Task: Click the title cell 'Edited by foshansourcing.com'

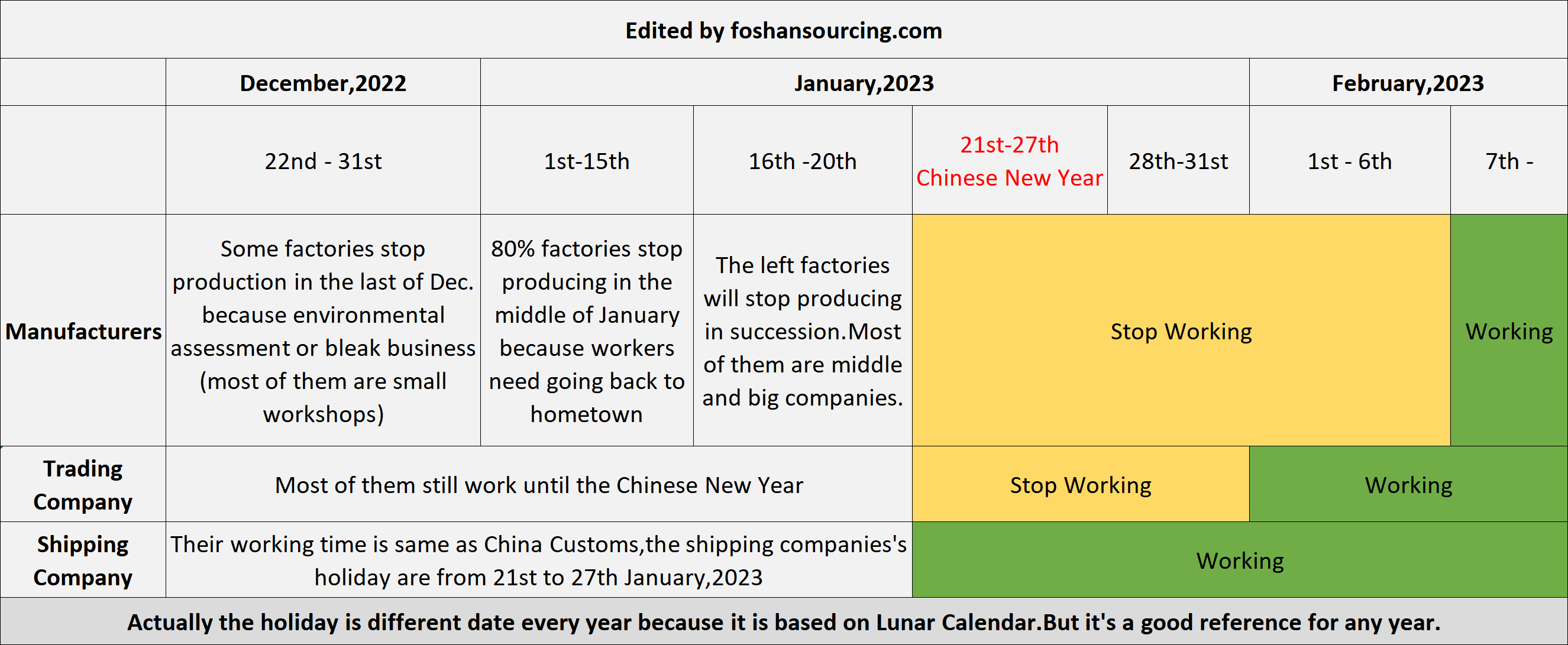Action: 784,29
